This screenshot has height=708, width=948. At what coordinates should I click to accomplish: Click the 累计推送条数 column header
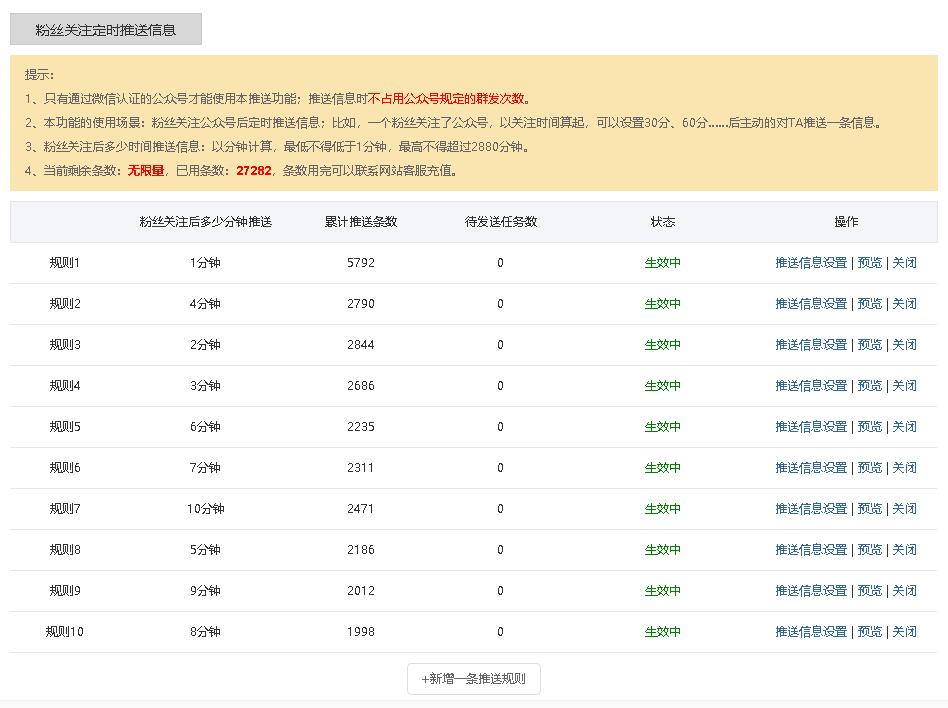coord(361,222)
